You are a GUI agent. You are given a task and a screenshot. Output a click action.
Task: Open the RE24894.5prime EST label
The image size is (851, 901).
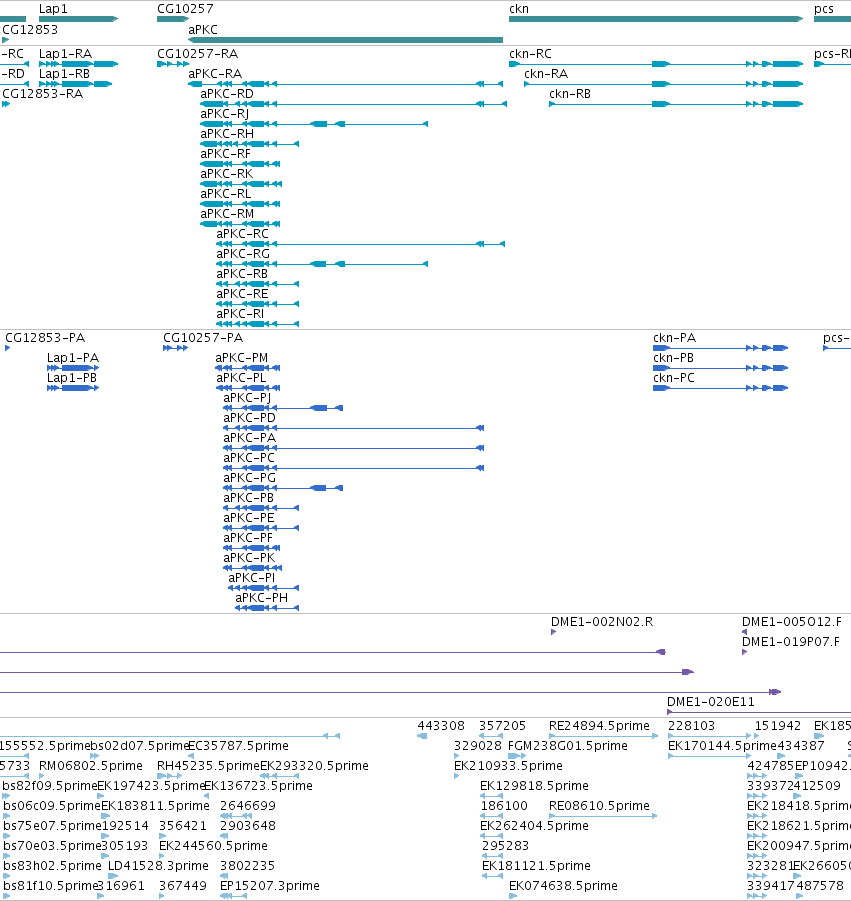click(x=599, y=726)
